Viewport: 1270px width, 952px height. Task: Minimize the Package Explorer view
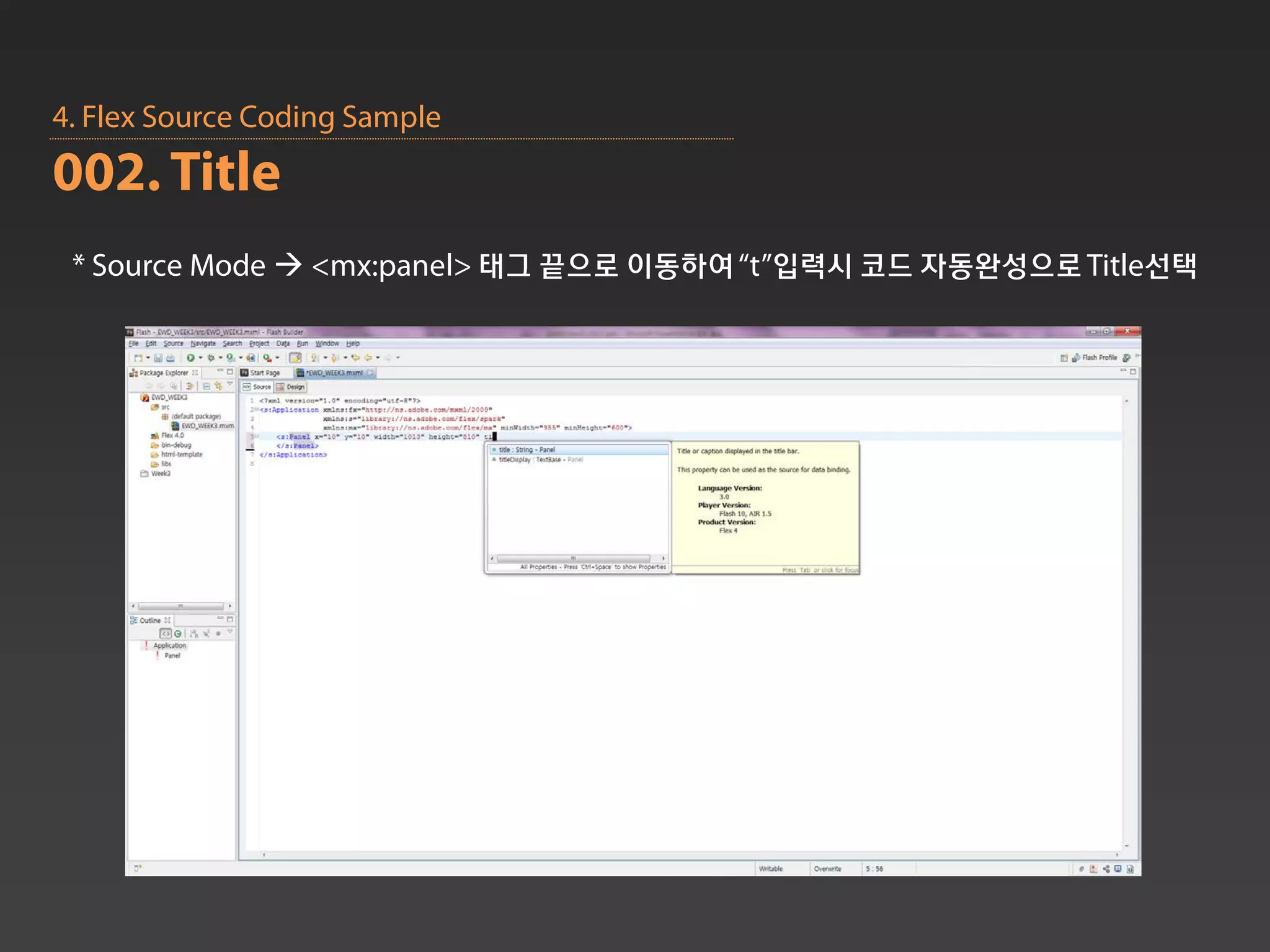click(x=220, y=371)
